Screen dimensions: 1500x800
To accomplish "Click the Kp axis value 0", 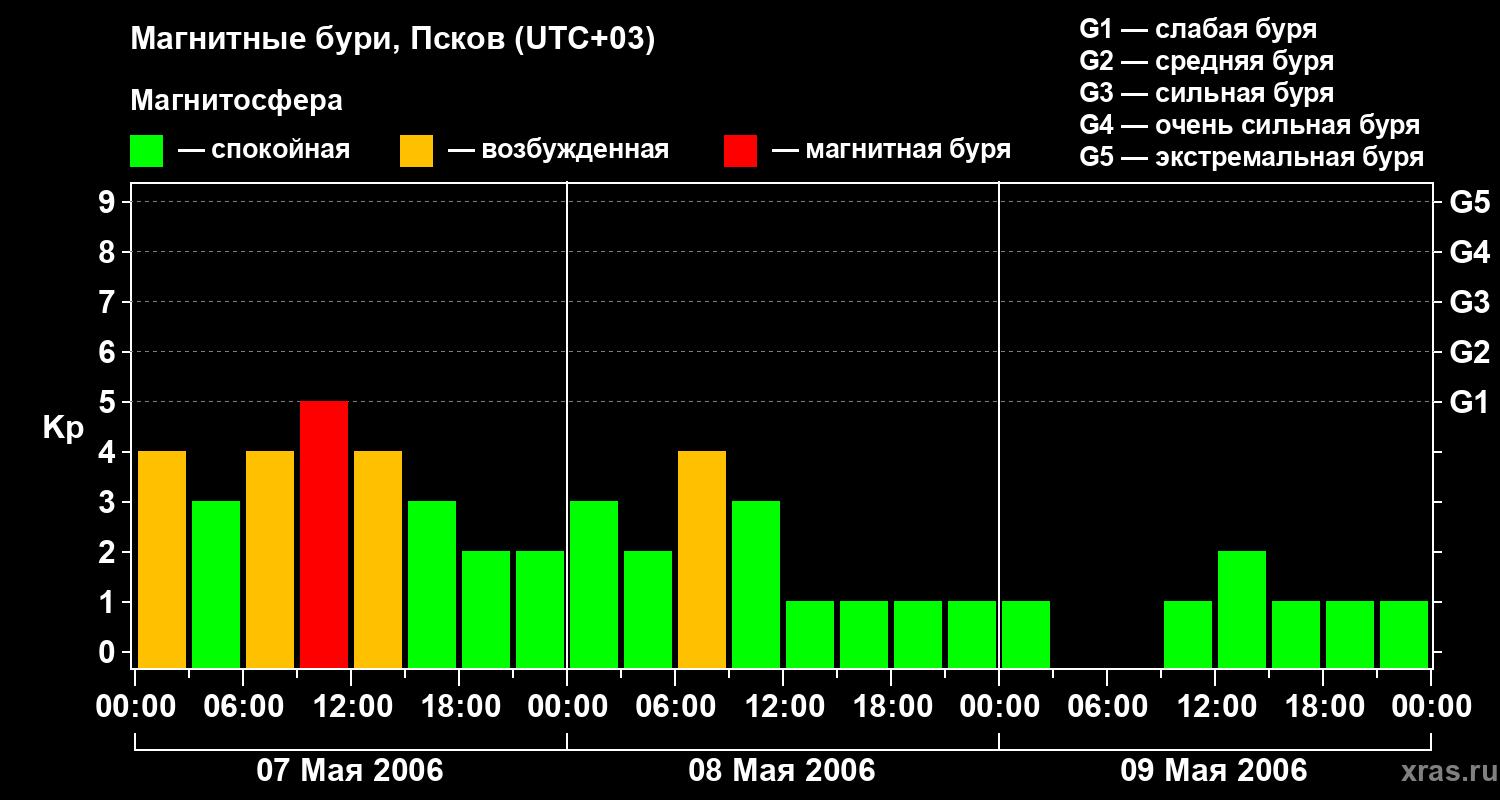I will [x=109, y=653].
